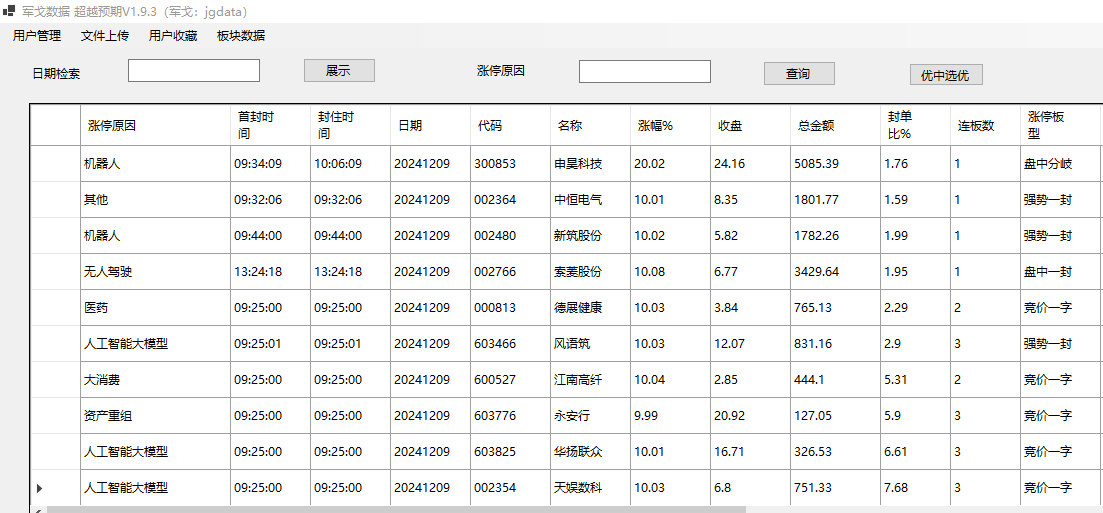Sort by 封住时间 column header
The width and height of the screenshot is (1103, 513).
click(350, 126)
